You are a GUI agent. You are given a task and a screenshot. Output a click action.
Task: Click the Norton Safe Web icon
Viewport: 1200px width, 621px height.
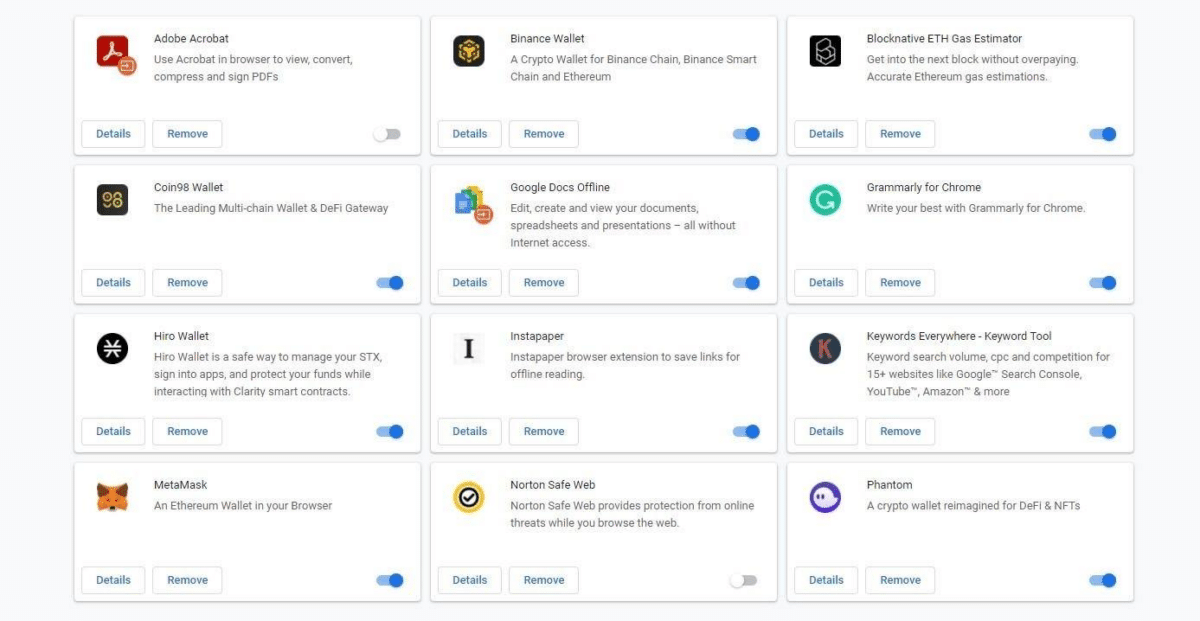click(x=469, y=497)
